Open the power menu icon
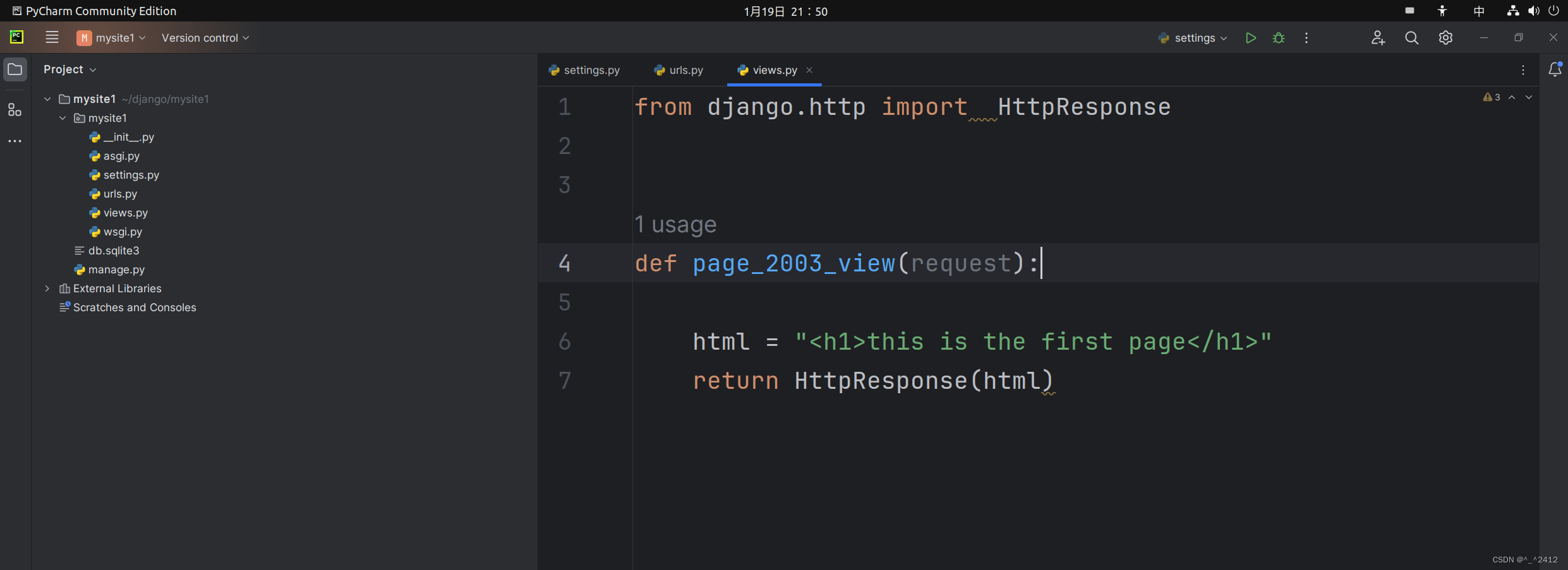The height and width of the screenshot is (570, 1568). 1554,11
